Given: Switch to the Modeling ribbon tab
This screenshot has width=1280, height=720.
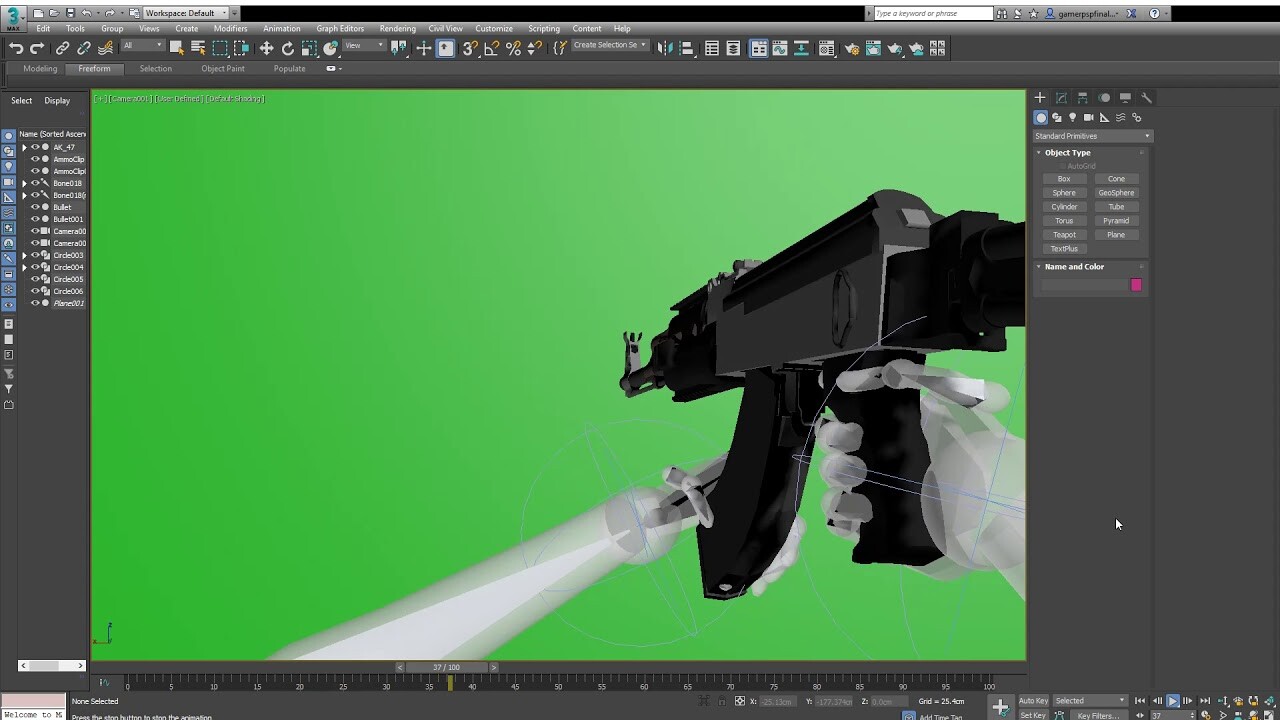Looking at the screenshot, I should [39, 68].
